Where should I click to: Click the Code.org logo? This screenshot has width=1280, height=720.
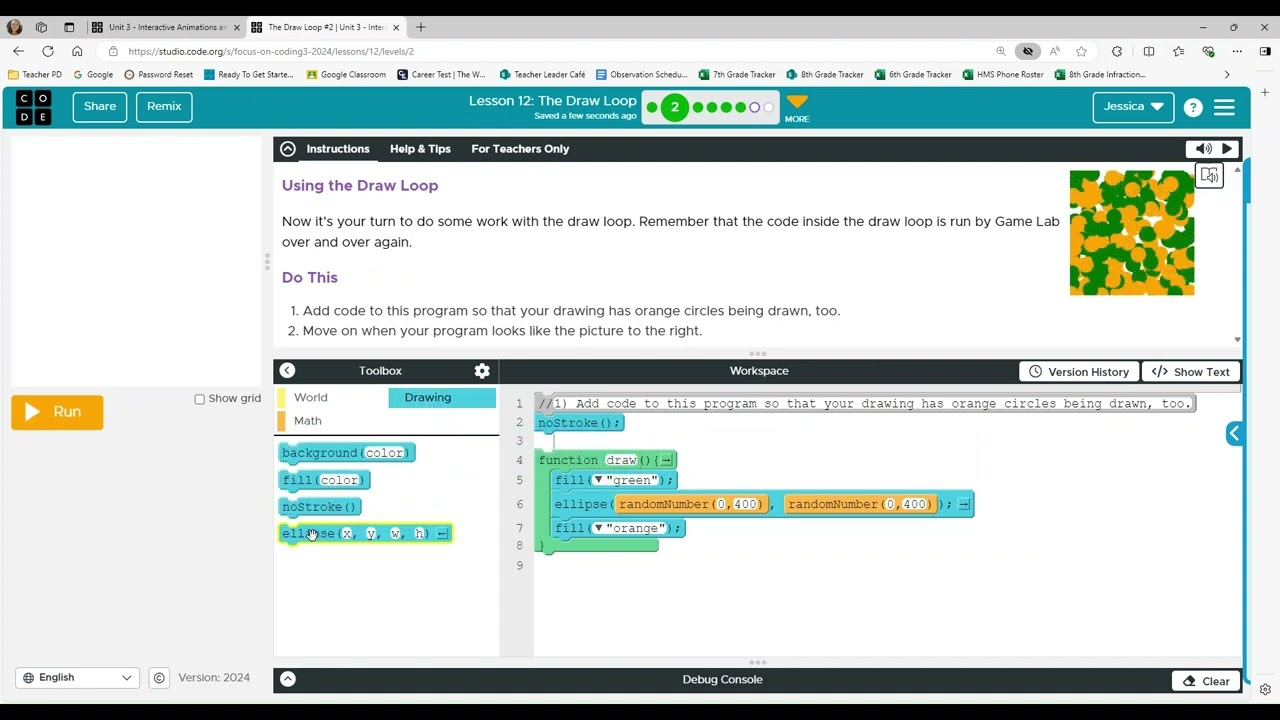pos(34,107)
